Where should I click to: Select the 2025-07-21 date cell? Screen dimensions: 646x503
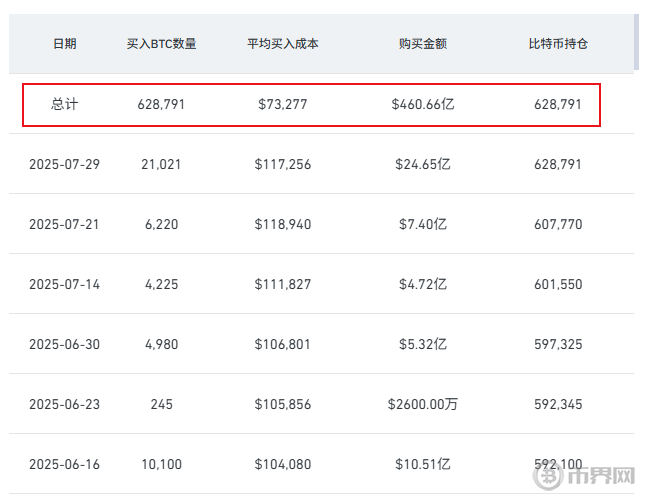[x=64, y=224]
